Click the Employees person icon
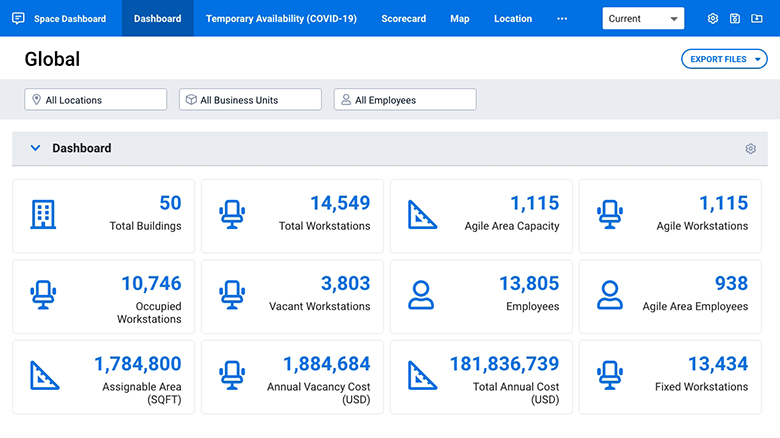The image size is (780, 438). (422, 295)
